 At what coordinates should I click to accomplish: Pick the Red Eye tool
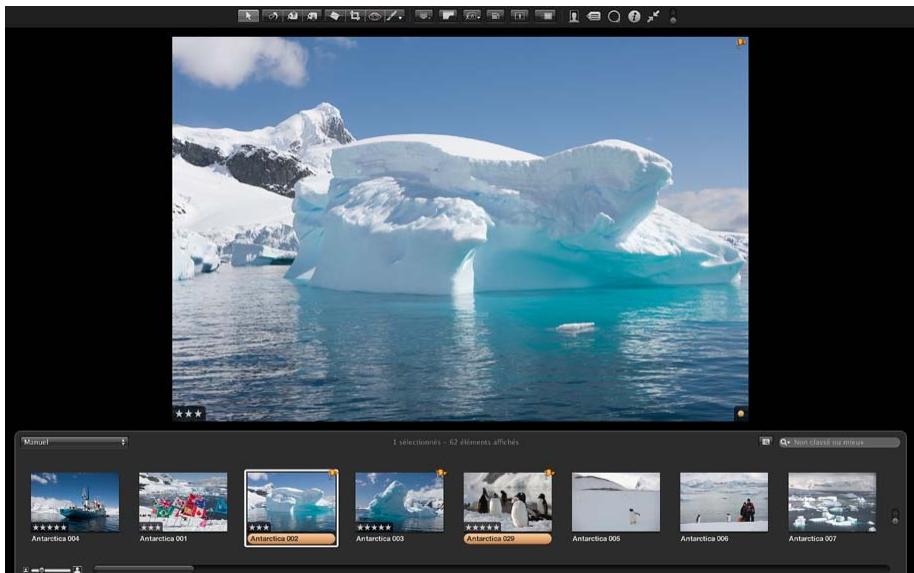(x=375, y=16)
